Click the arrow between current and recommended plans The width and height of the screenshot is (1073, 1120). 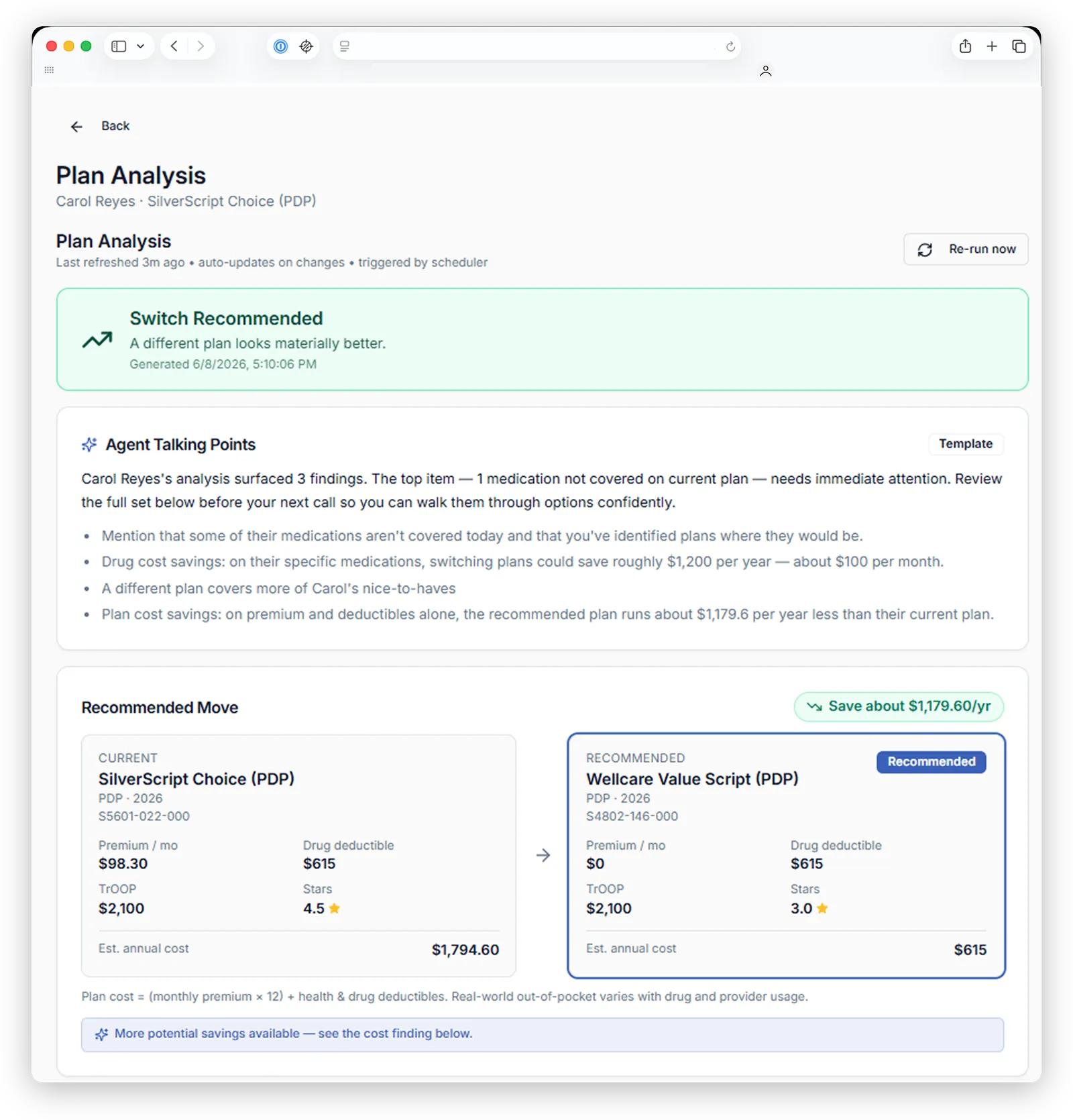543,855
